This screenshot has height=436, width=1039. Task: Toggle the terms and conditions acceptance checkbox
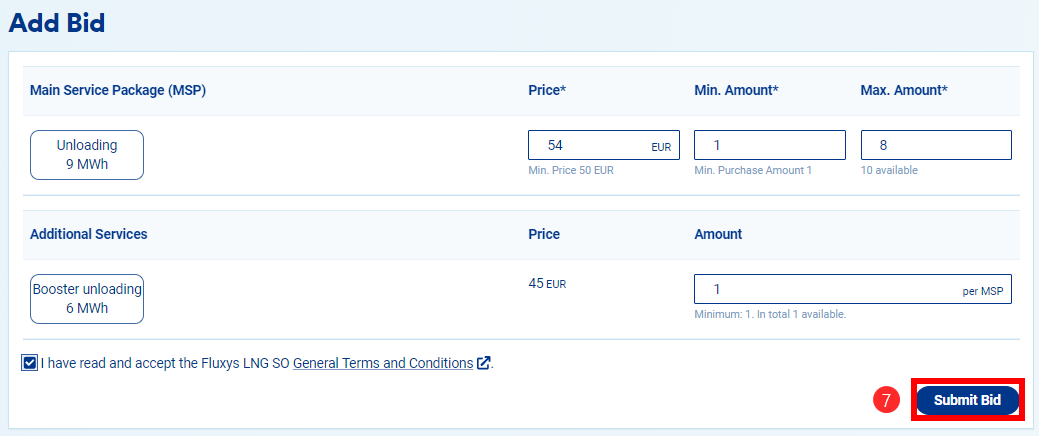pyautogui.click(x=29, y=363)
